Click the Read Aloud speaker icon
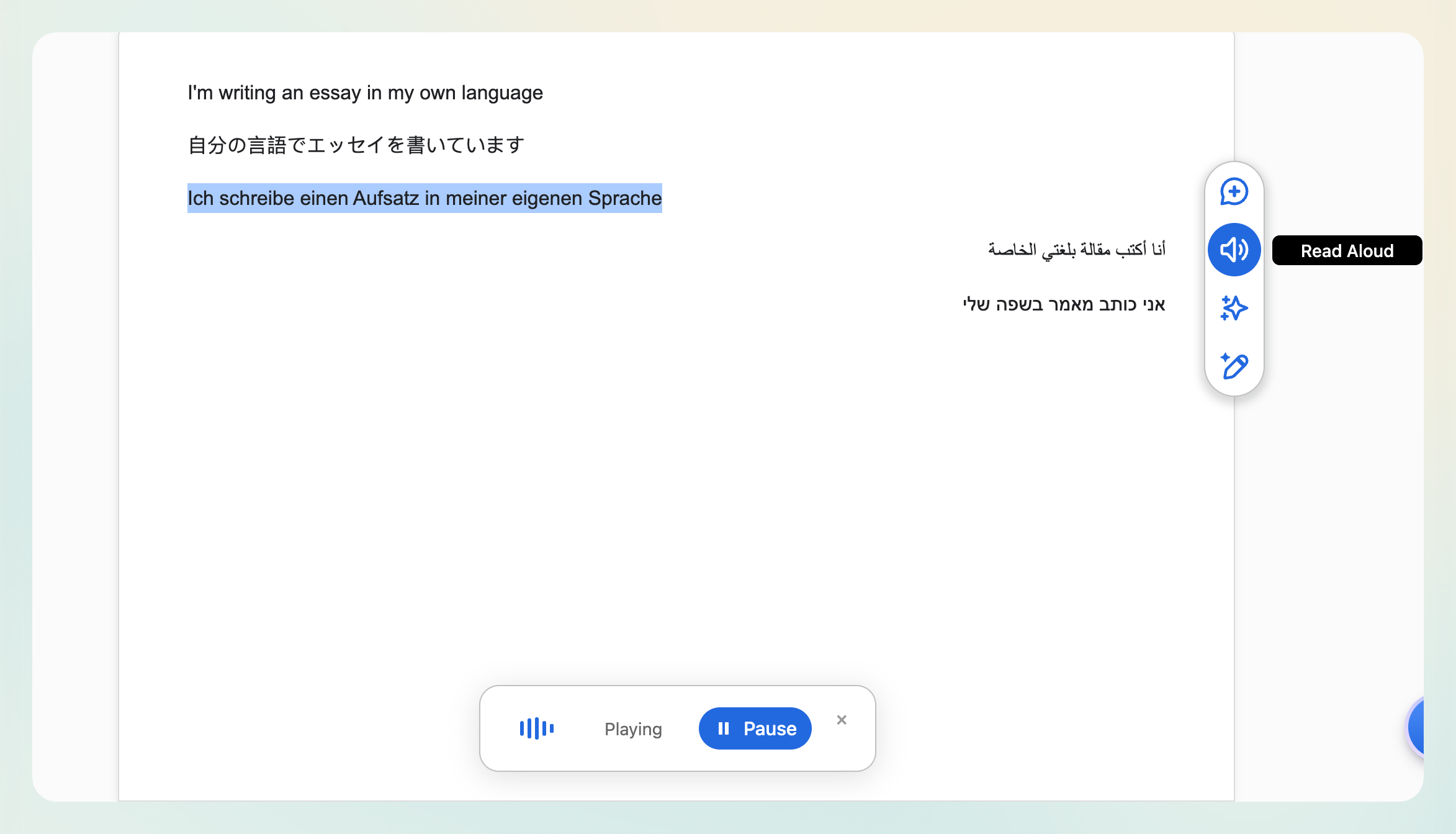Image resolution: width=1456 pixels, height=834 pixels. pyautogui.click(x=1234, y=250)
